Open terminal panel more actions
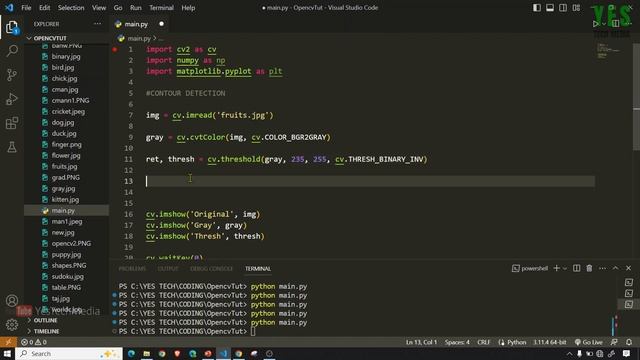Image resolution: width=640 pixels, height=360 pixels. pos(602,268)
